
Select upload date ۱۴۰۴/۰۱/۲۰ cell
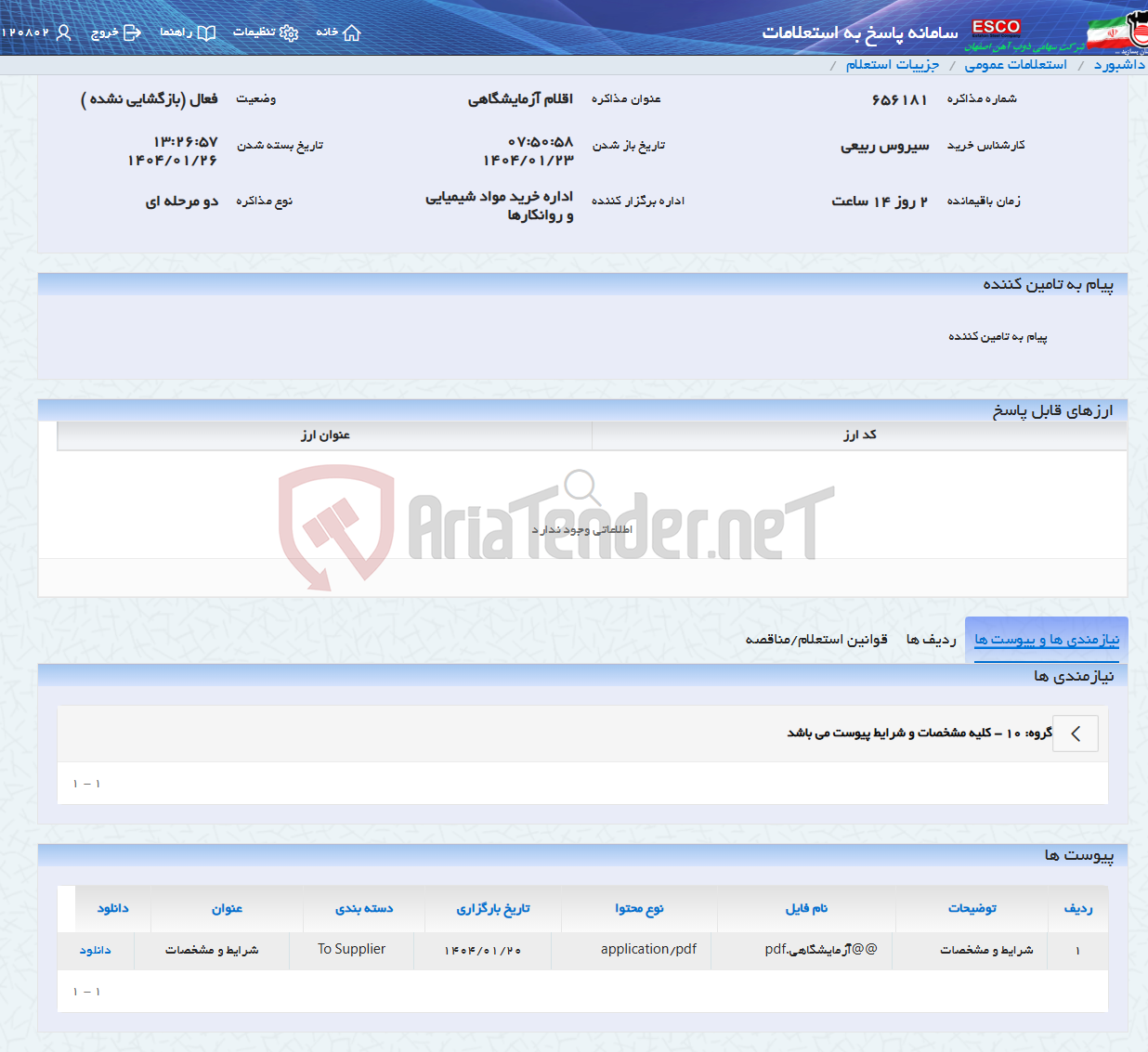(x=482, y=950)
